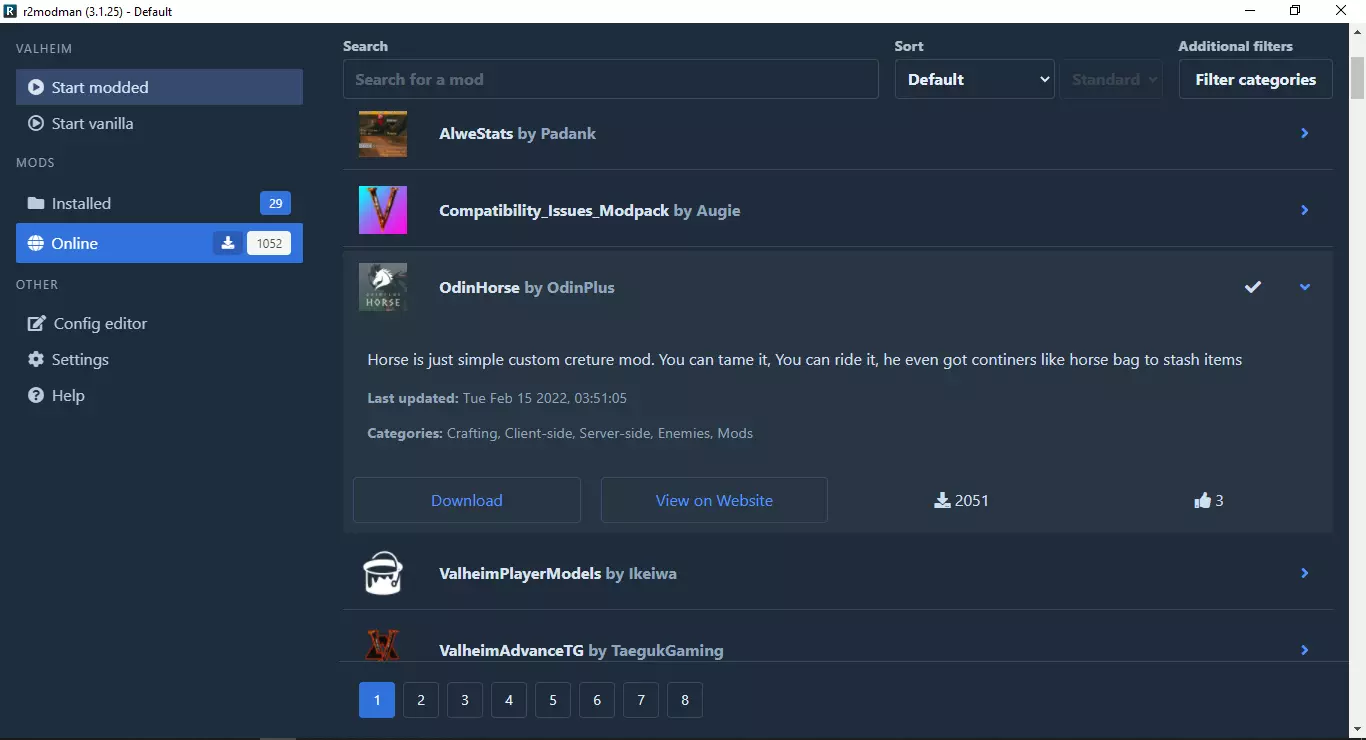Click the Last updated date line

[x=497, y=398]
